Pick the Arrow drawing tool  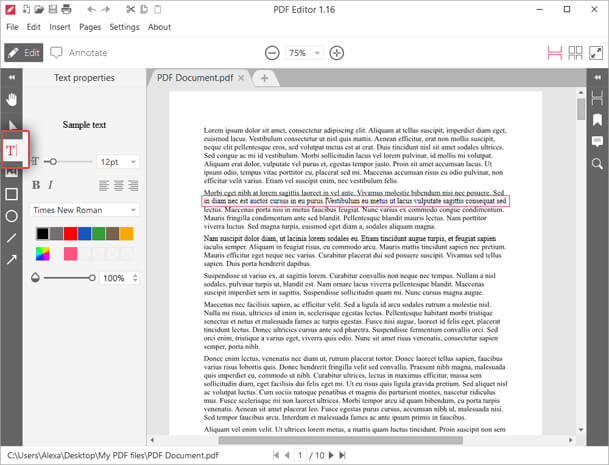click(x=12, y=259)
